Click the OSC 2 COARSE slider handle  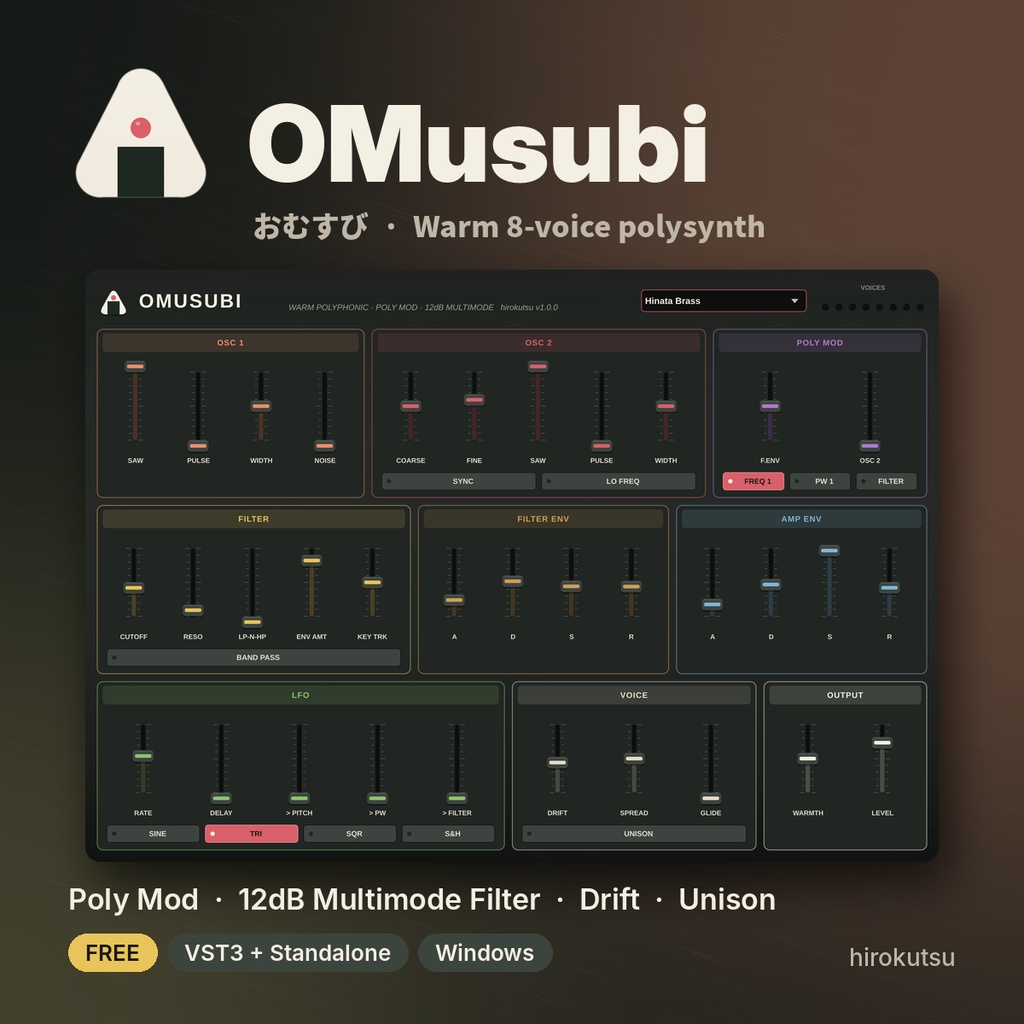tap(410, 406)
